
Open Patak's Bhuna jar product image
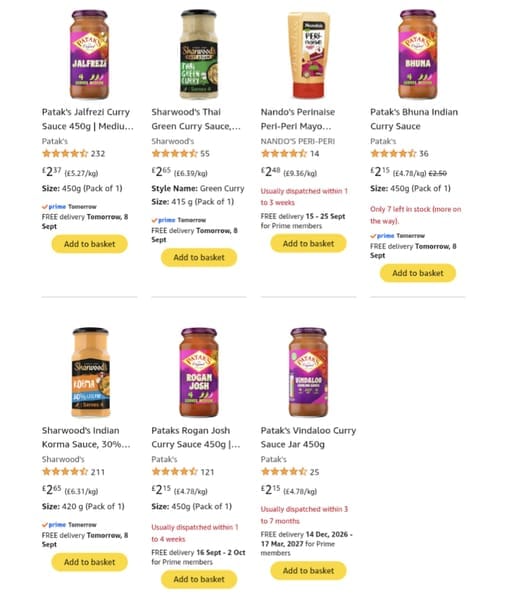(418, 54)
